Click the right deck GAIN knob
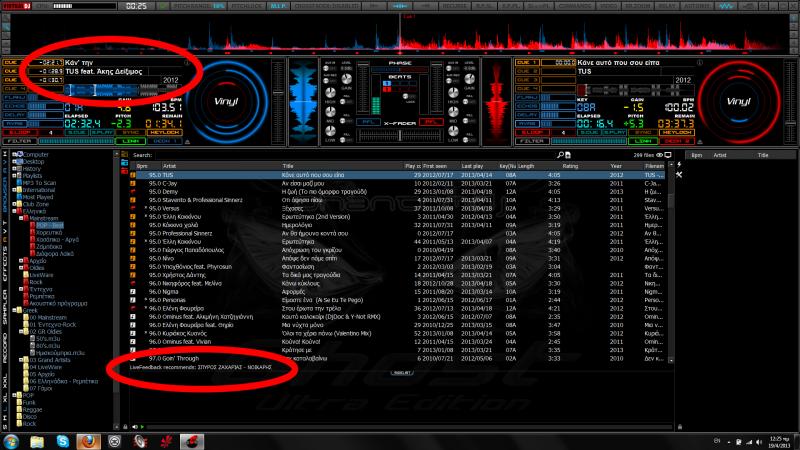This screenshot has width=800, height=450. coord(469,79)
